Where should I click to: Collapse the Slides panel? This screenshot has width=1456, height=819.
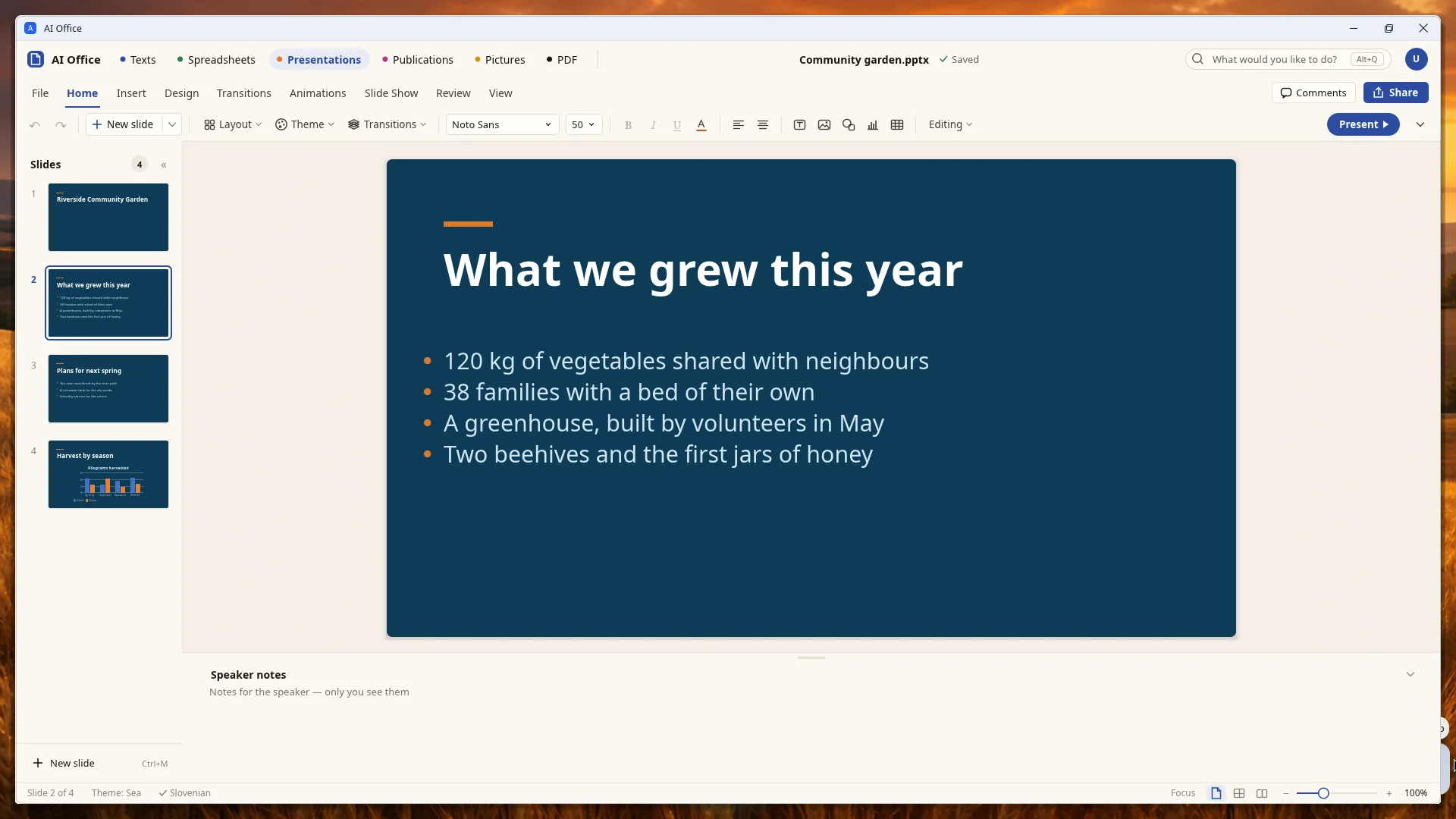coord(164,165)
